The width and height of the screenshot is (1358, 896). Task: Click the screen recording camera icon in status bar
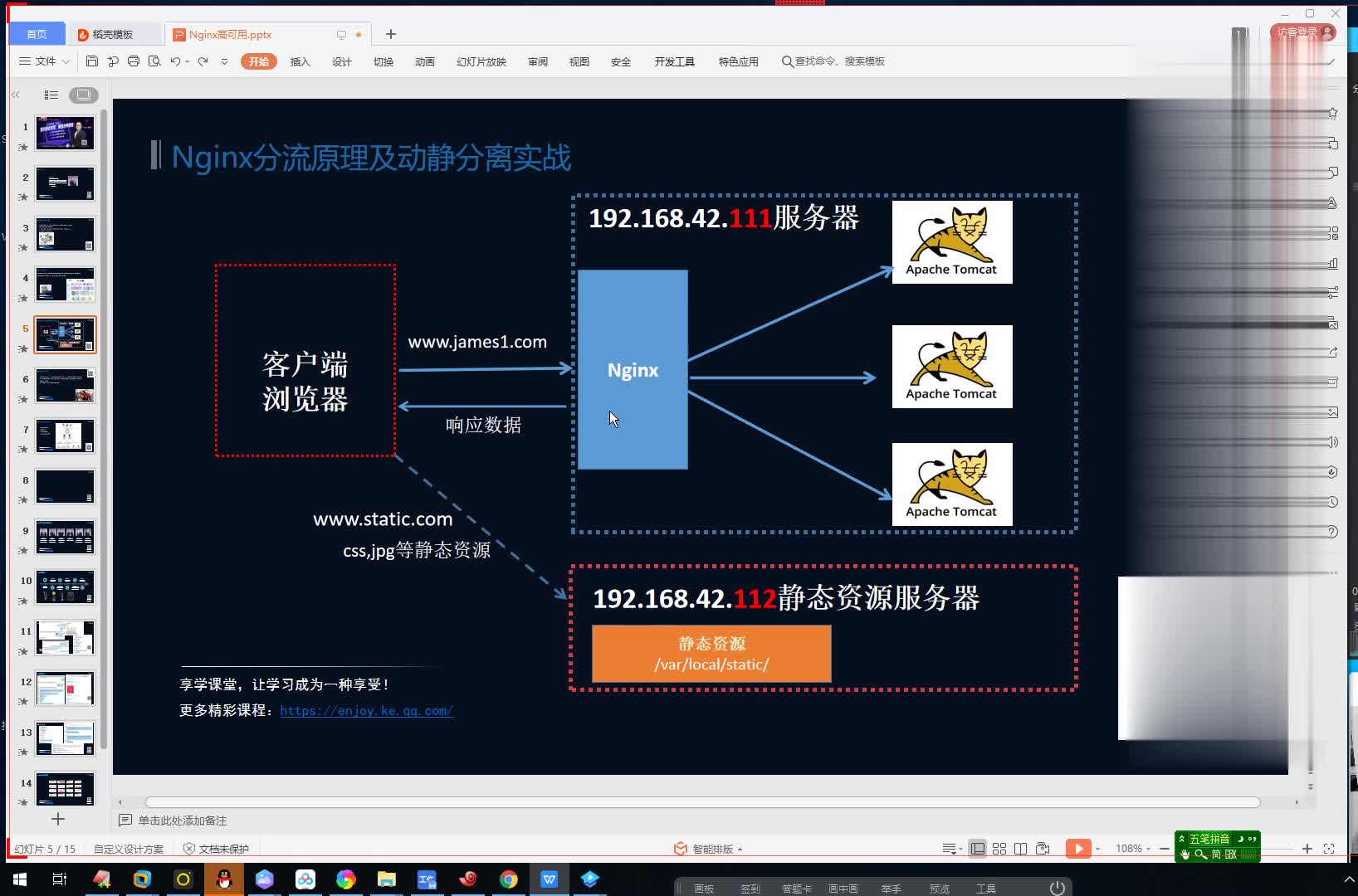1043,849
